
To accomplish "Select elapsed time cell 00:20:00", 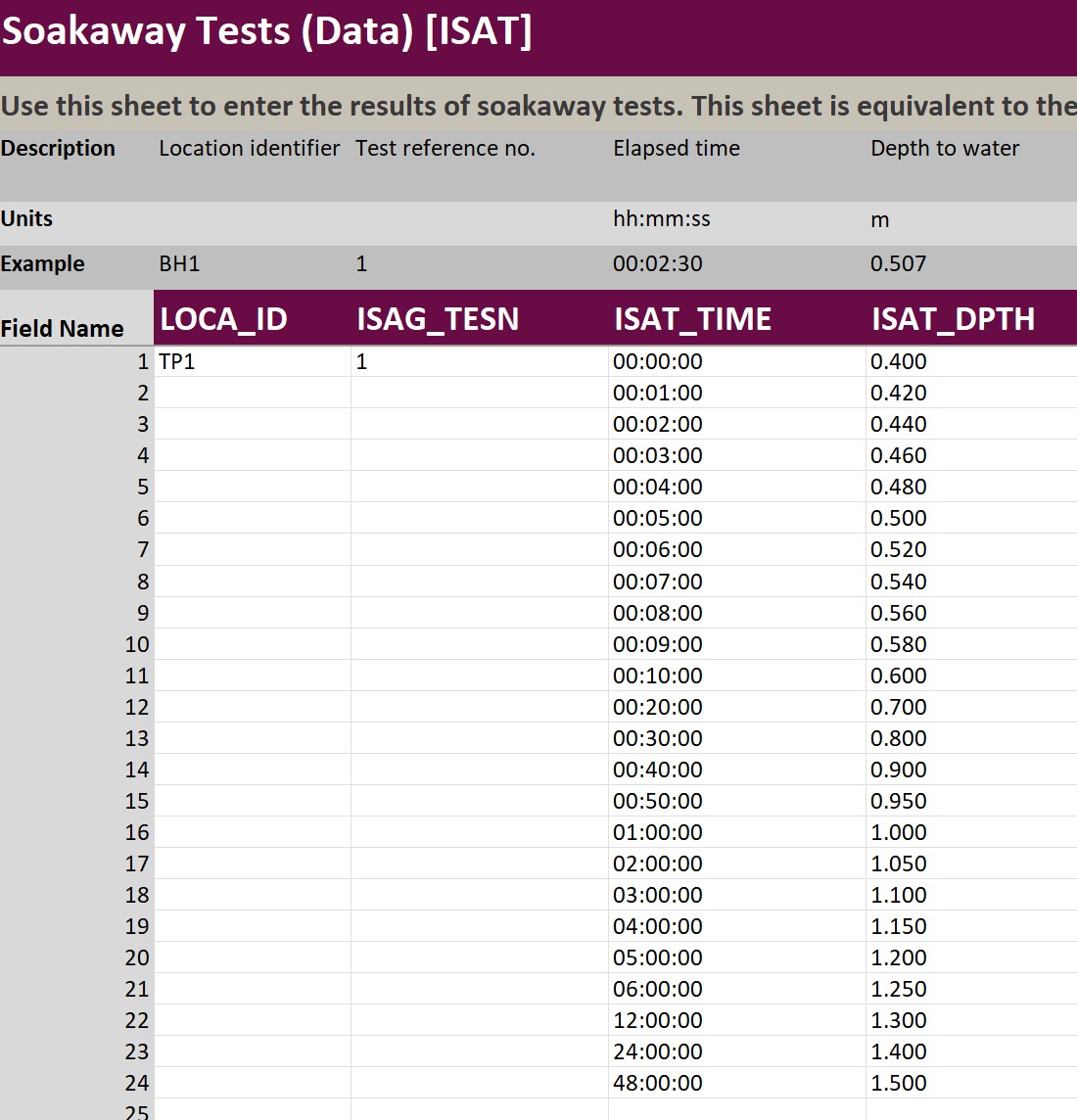I will [x=737, y=707].
